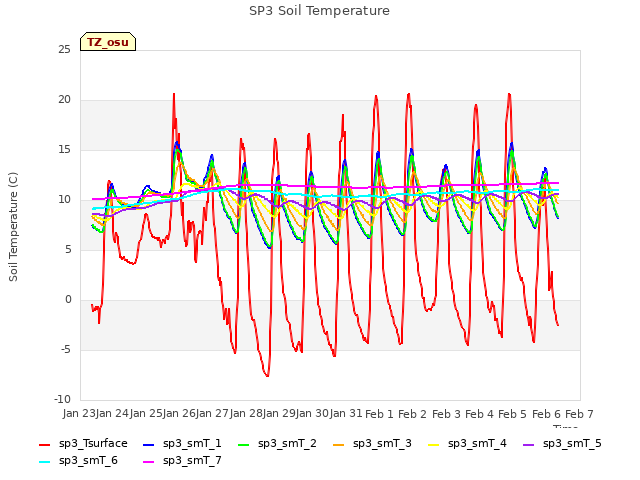Click the 10 y-axis tick label
This screenshot has height=480, width=640.
click(64, 200)
